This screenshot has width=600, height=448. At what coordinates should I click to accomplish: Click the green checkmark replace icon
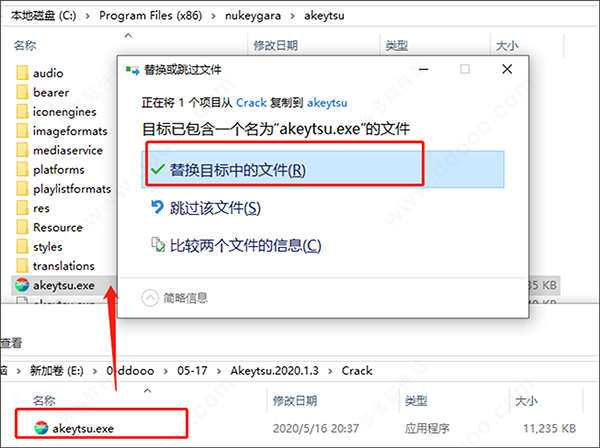coord(155,169)
